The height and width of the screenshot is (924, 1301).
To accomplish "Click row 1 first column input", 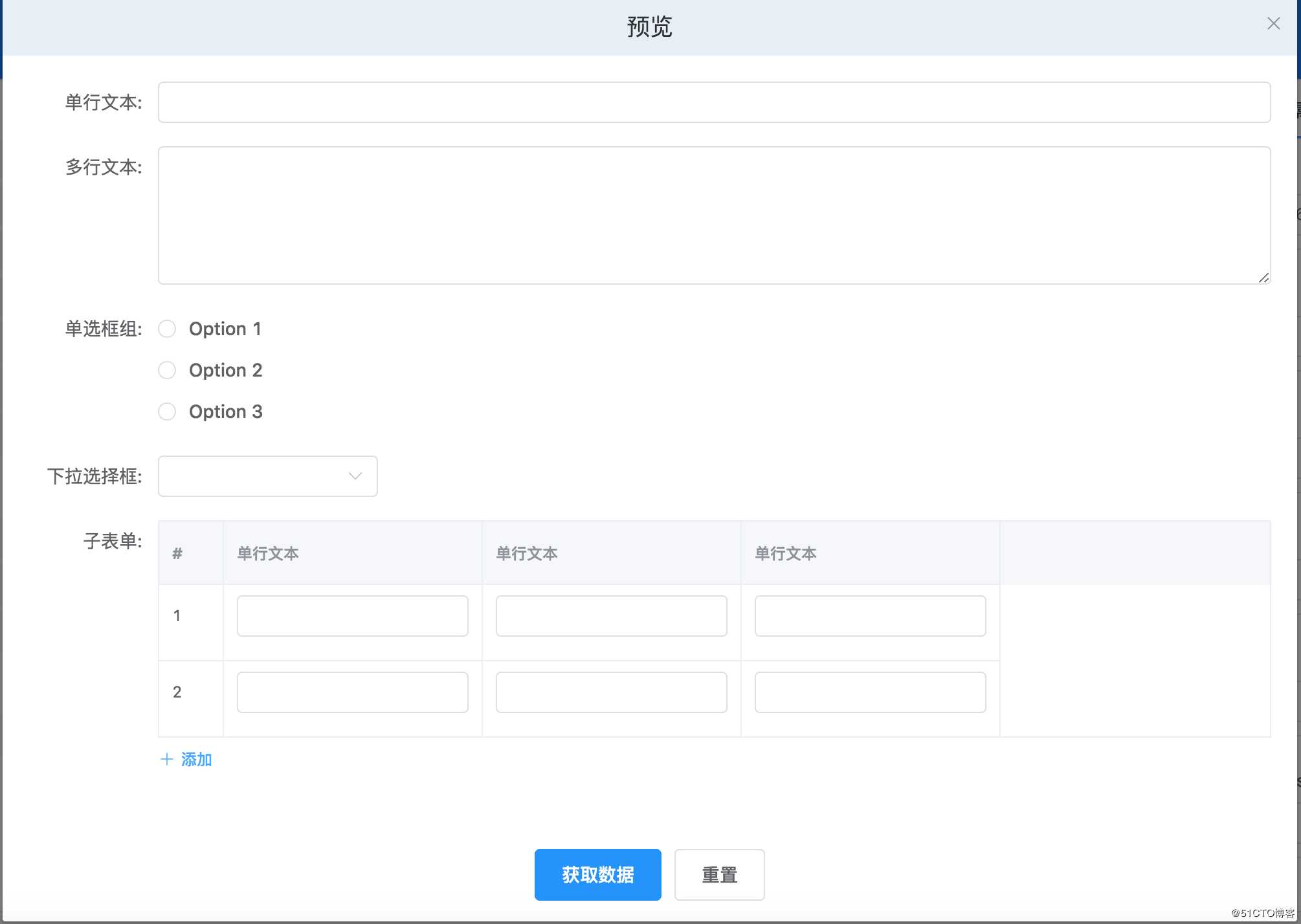I will pyautogui.click(x=353, y=616).
